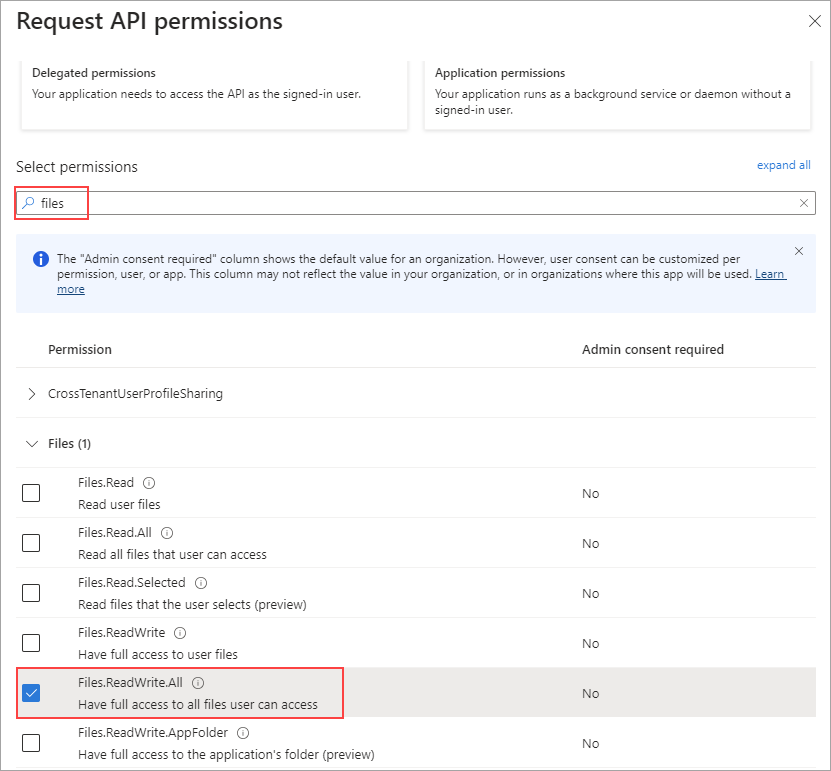Click the info icon beside Files.Read

point(150,482)
